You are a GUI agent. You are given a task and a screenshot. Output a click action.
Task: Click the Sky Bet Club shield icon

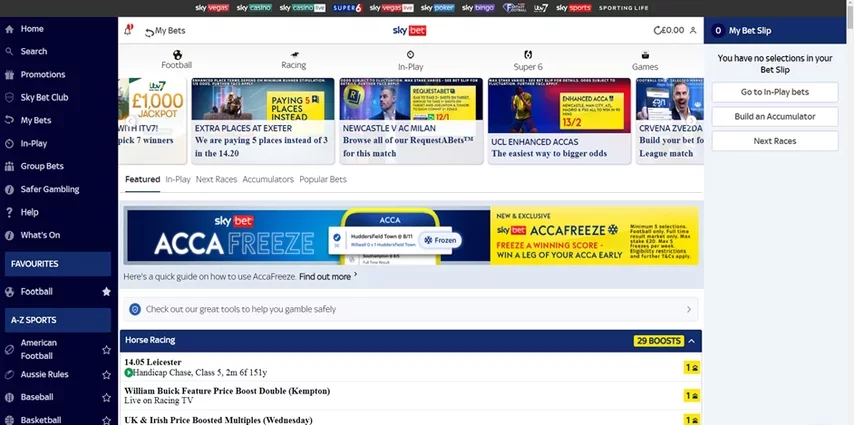point(9,98)
